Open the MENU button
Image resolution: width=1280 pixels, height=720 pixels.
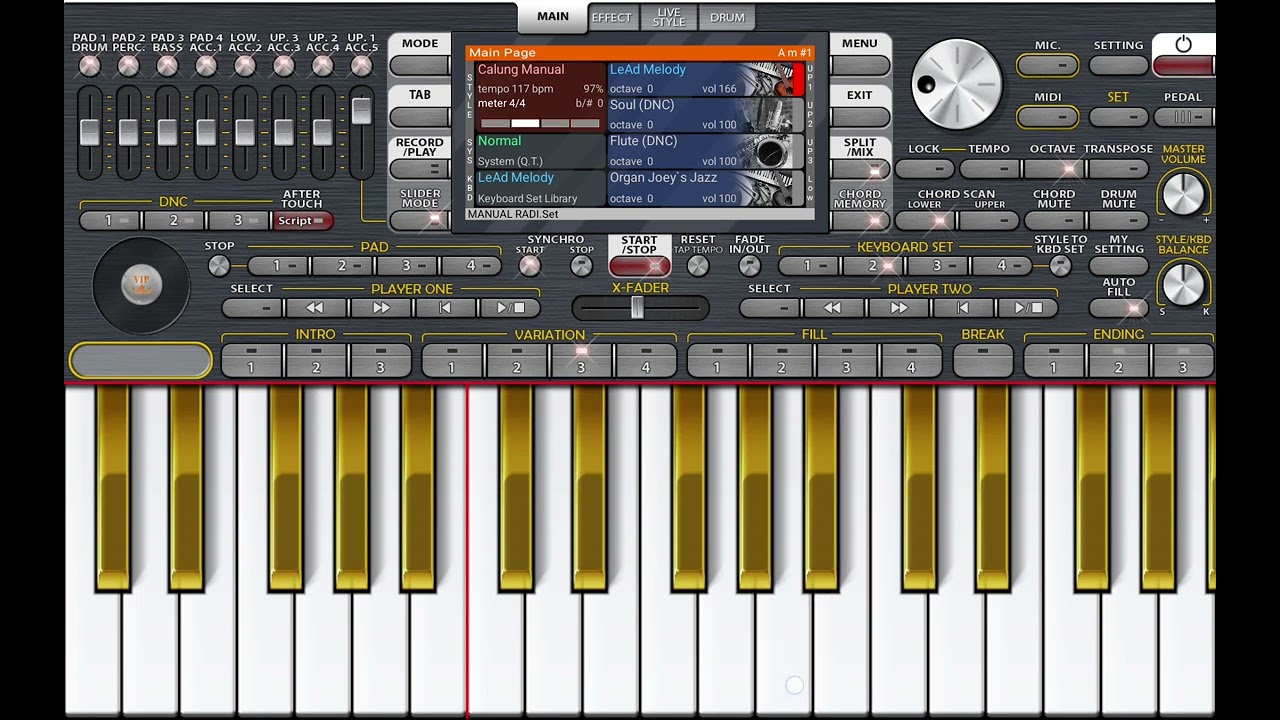860,66
